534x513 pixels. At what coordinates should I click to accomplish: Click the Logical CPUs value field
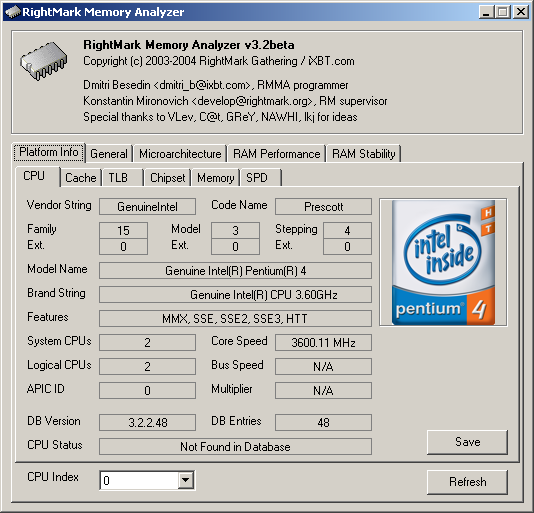pyautogui.click(x=147, y=367)
